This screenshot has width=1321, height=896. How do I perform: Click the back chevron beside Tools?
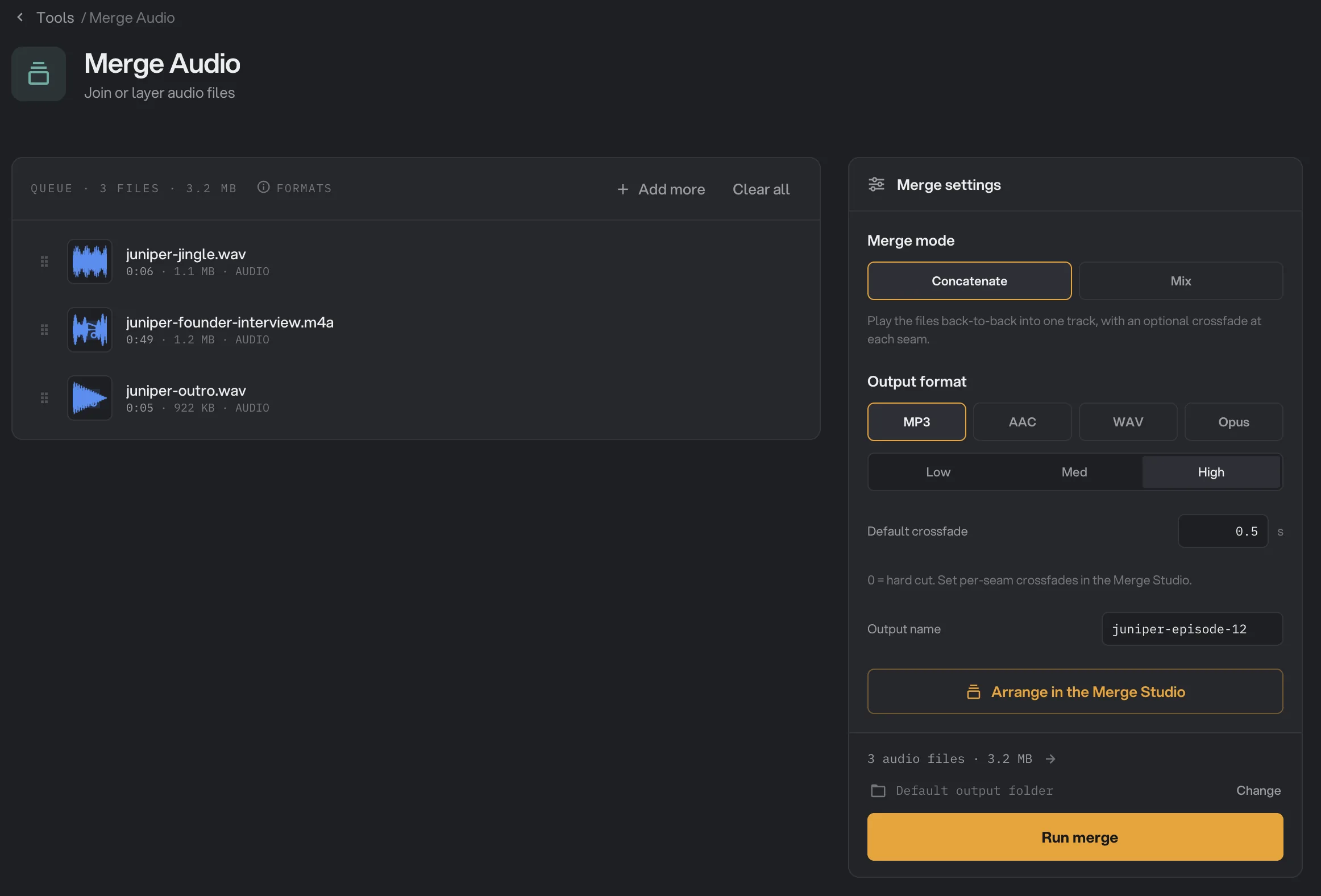20,17
